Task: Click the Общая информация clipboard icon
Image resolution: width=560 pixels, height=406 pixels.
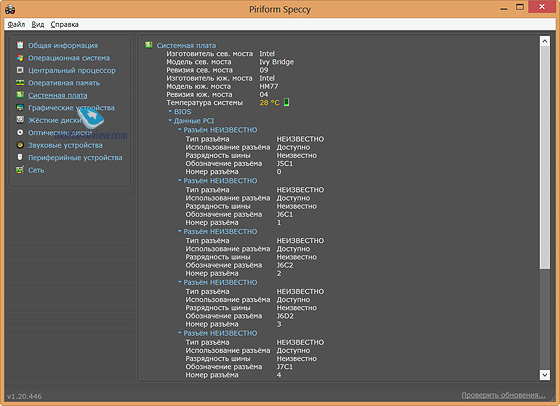Action: pos(20,45)
